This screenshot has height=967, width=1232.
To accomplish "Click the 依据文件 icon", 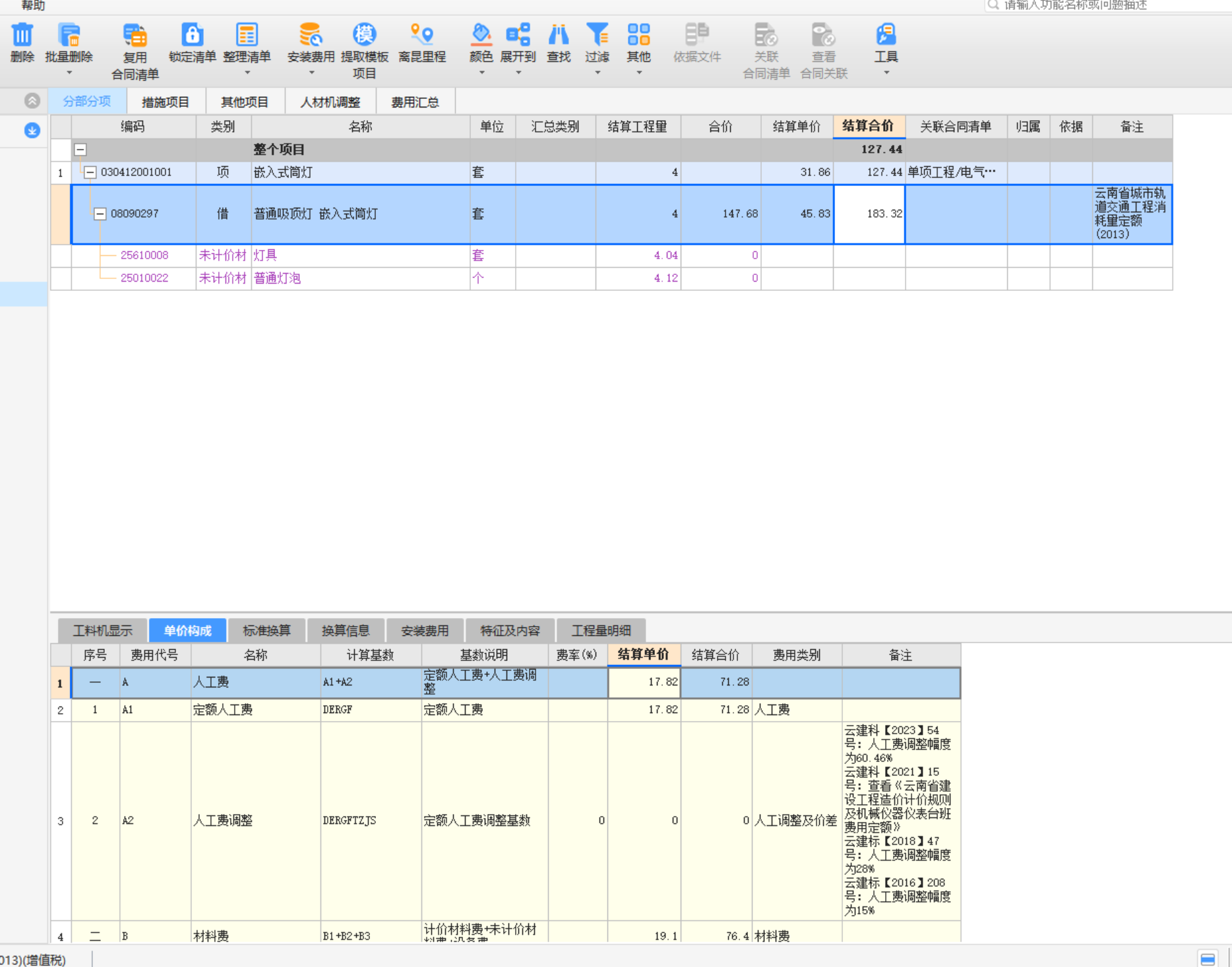I will coord(696,34).
